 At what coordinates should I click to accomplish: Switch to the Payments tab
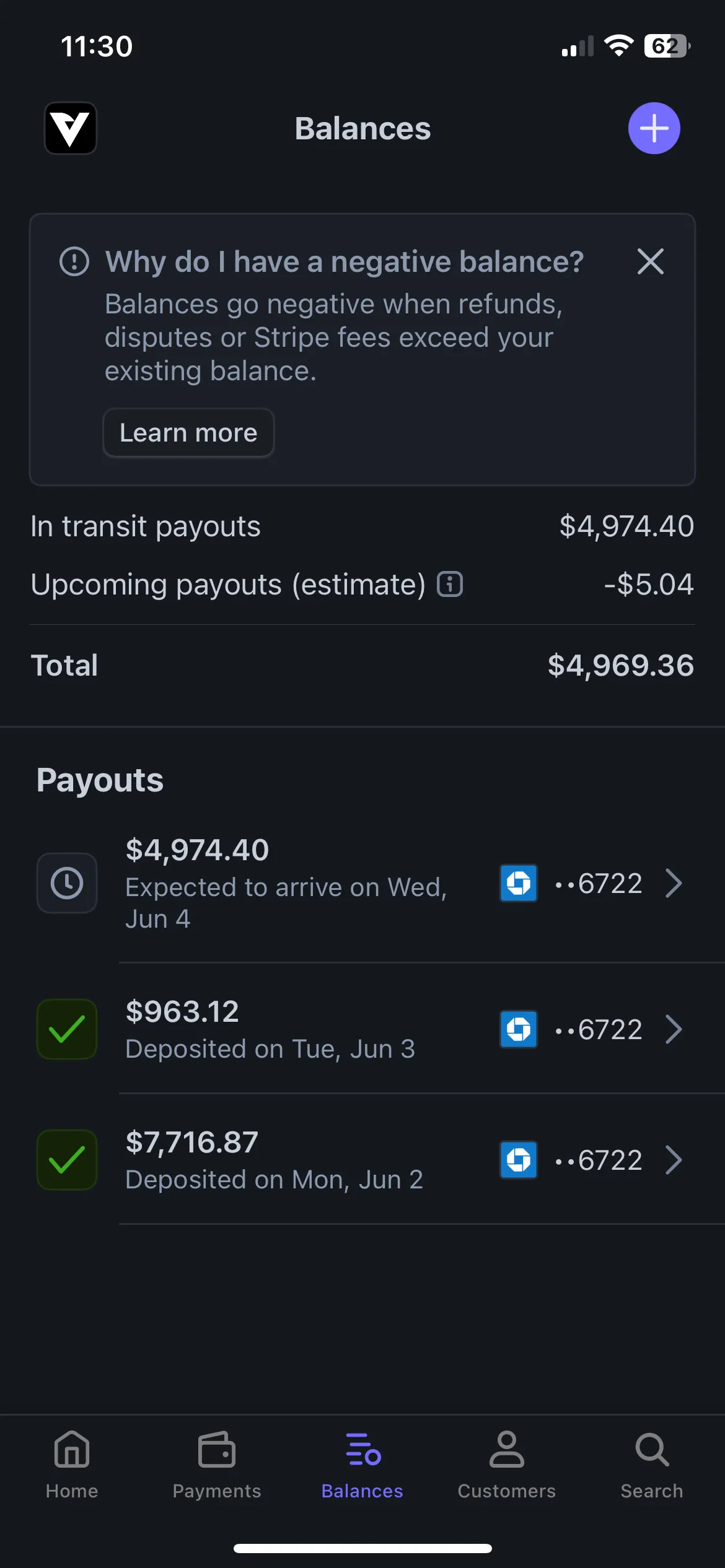coord(217,1465)
